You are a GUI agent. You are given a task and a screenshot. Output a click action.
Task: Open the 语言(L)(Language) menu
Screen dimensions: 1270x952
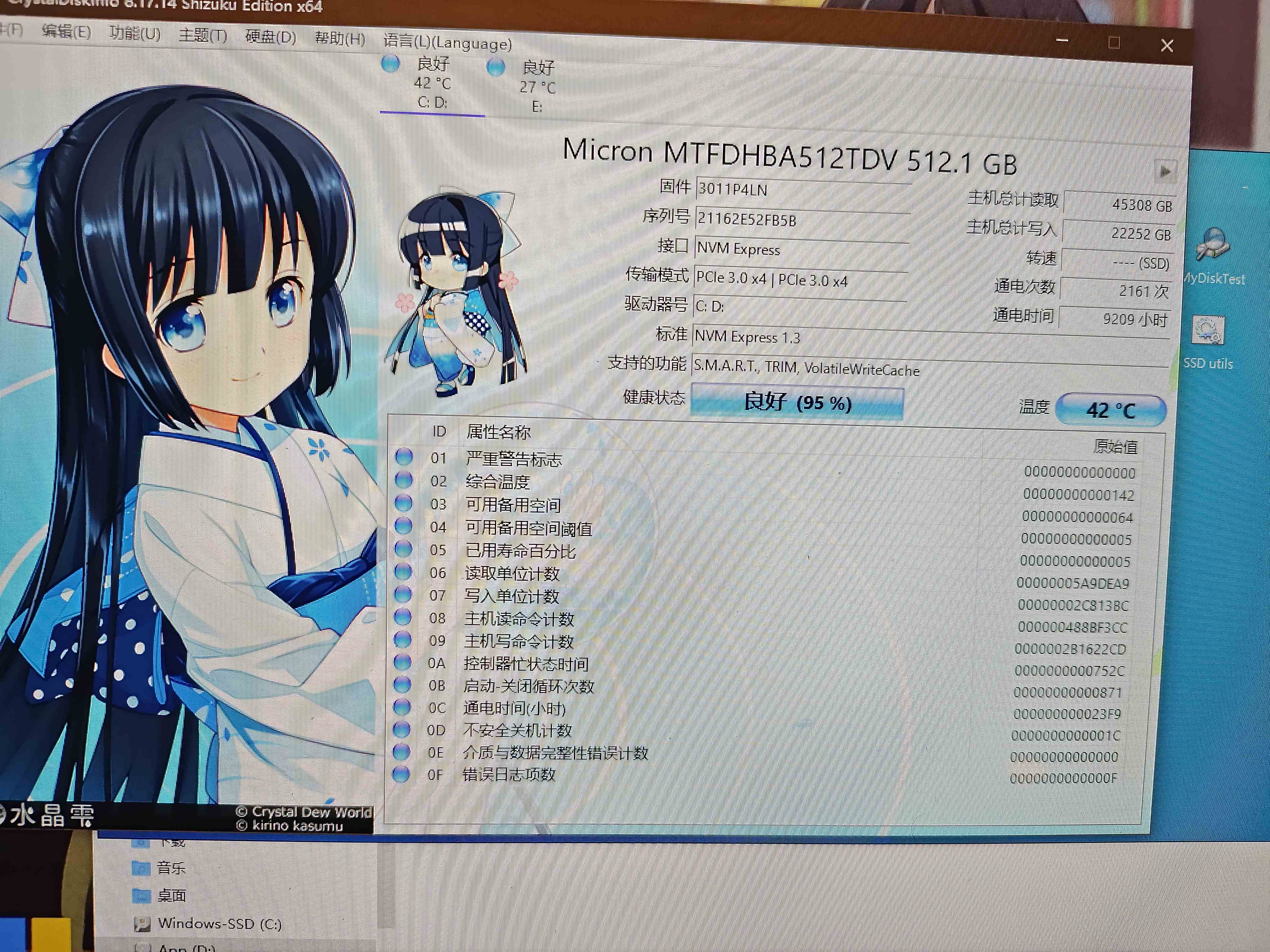(x=447, y=42)
